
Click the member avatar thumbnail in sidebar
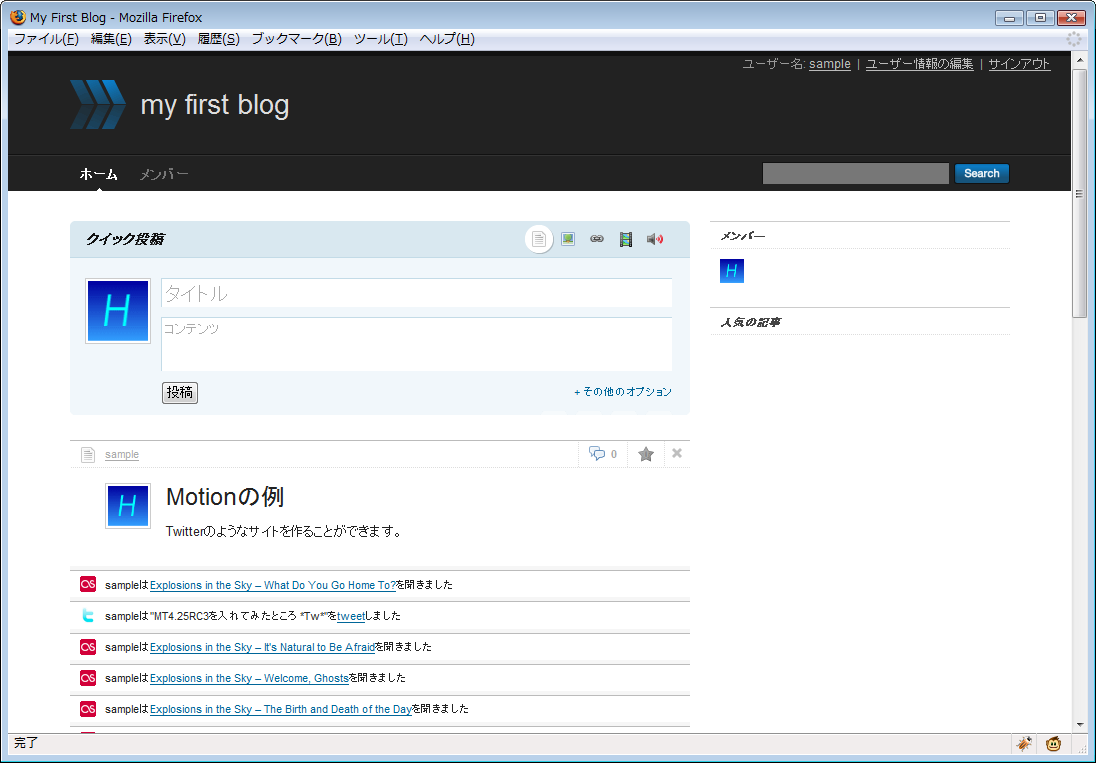point(732,271)
